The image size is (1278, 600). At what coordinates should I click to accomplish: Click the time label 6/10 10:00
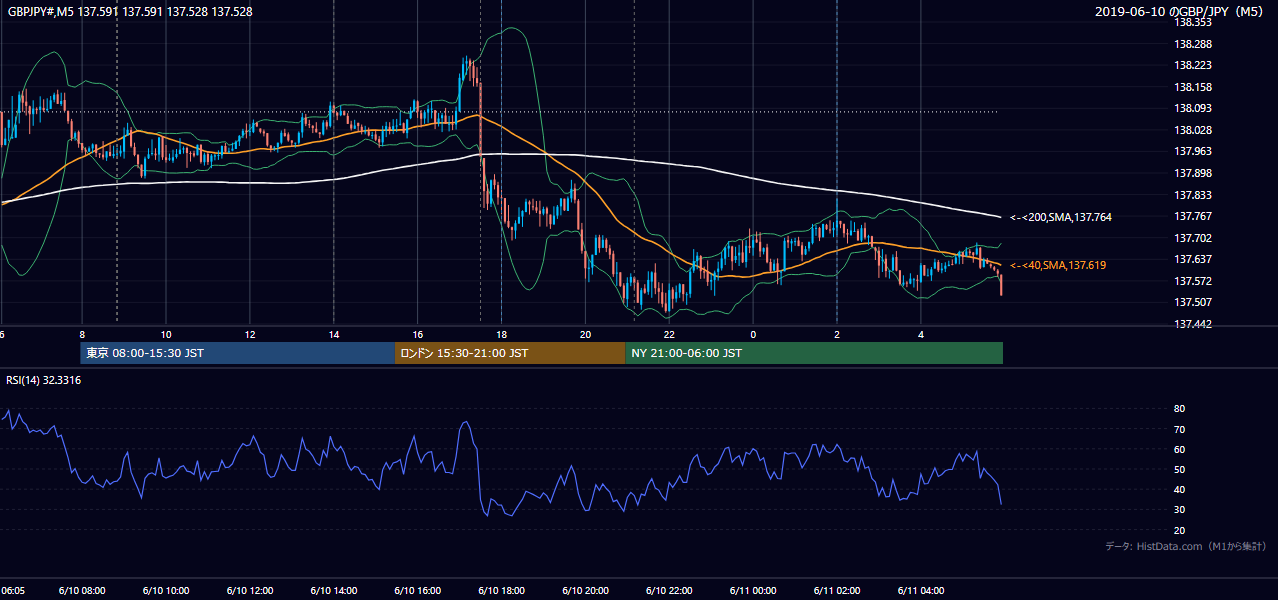pyautogui.click(x=166, y=591)
